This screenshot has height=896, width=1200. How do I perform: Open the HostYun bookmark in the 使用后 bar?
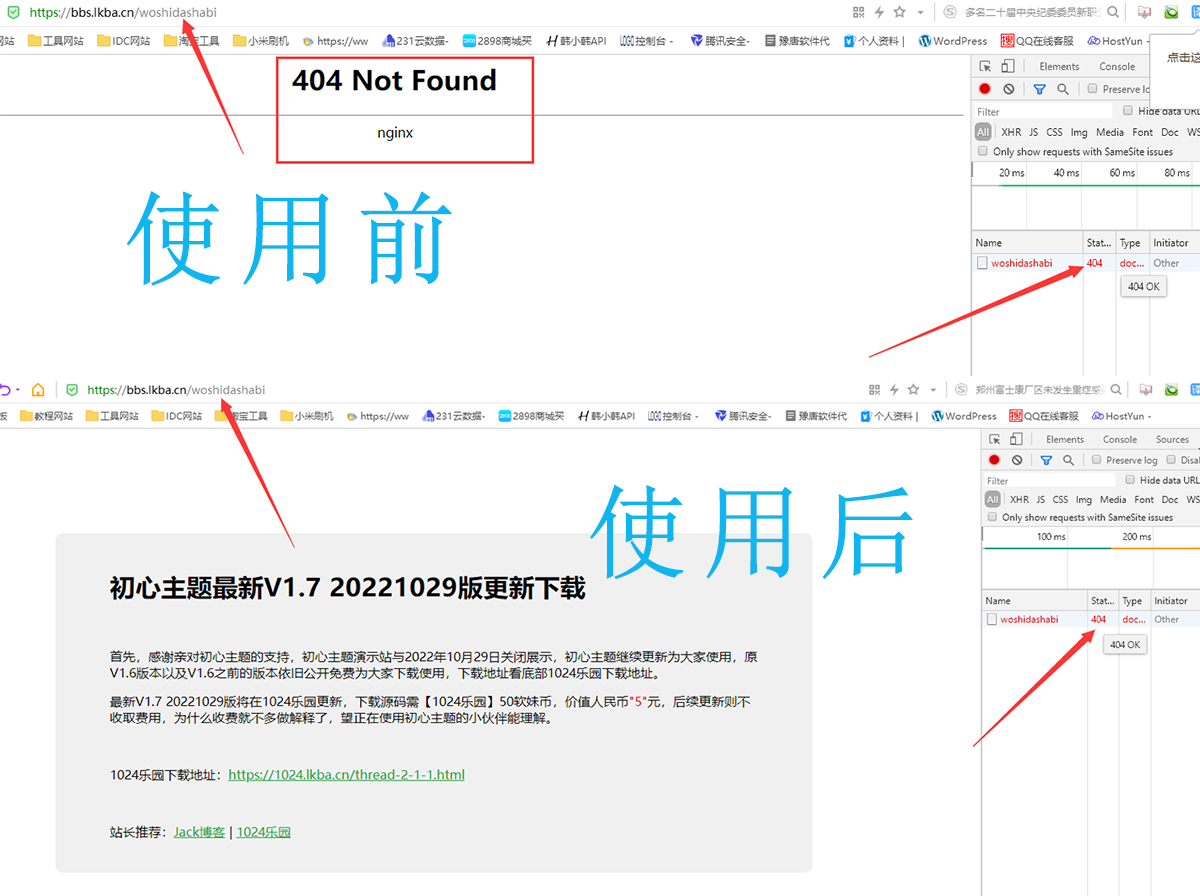1121,416
